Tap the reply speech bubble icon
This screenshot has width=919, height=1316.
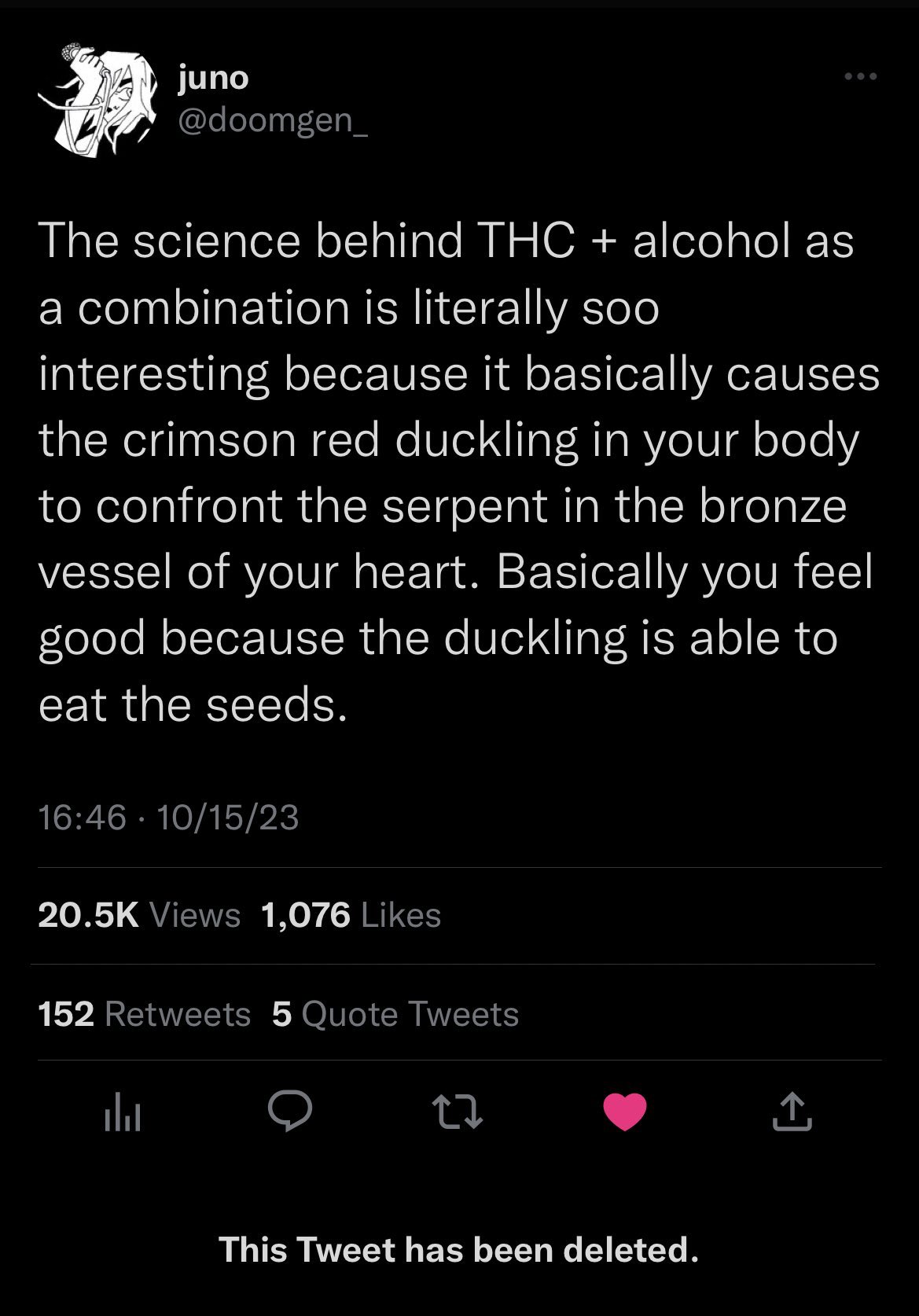(x=290, y=1112)
